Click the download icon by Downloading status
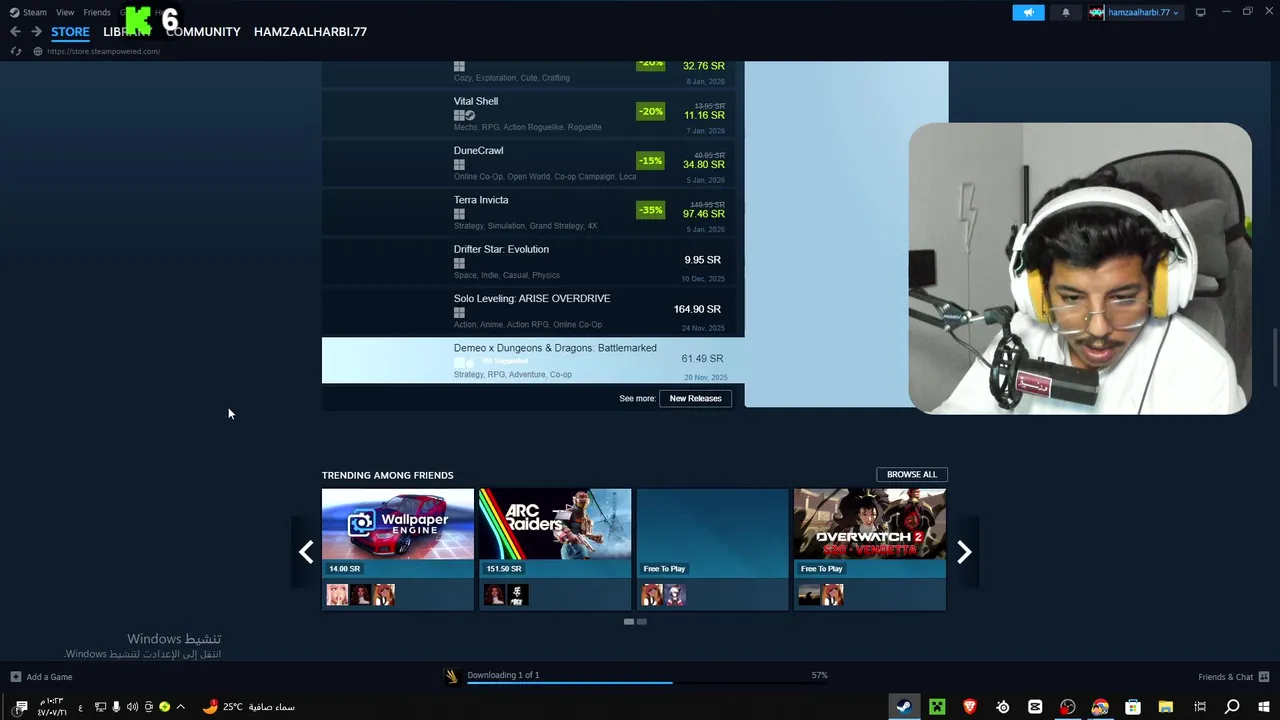The width and height of the screenshot is (1280, 720). click(x=452, y=676)
